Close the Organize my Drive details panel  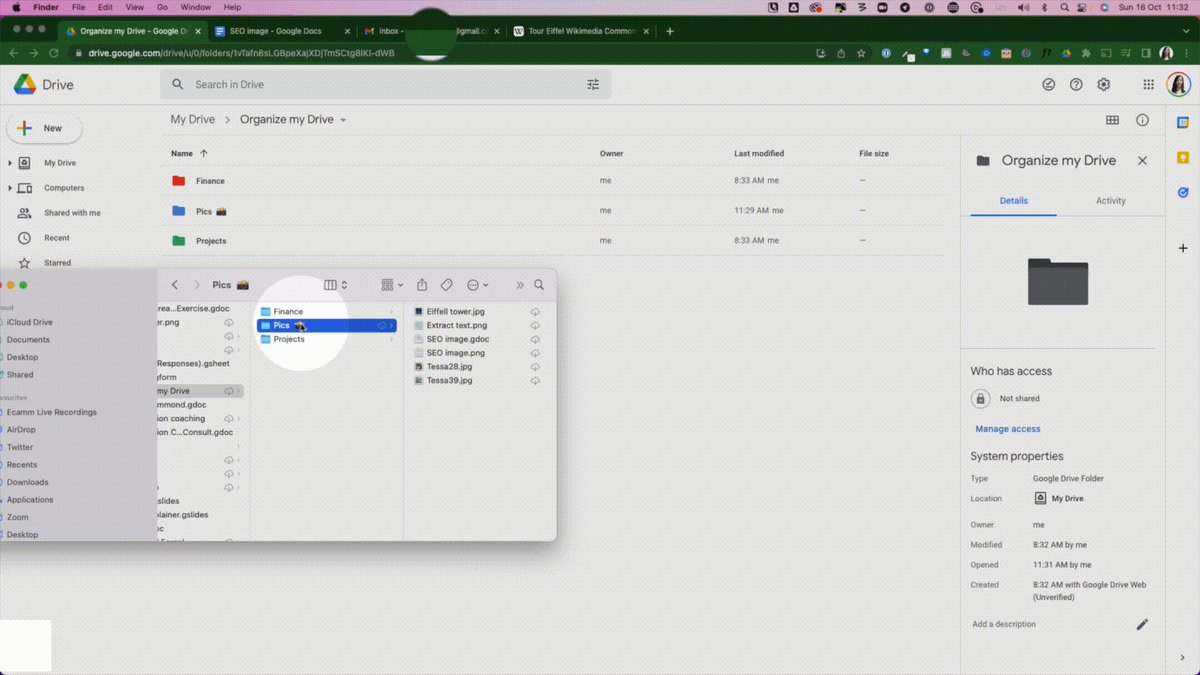click(x=1142, y=160)
